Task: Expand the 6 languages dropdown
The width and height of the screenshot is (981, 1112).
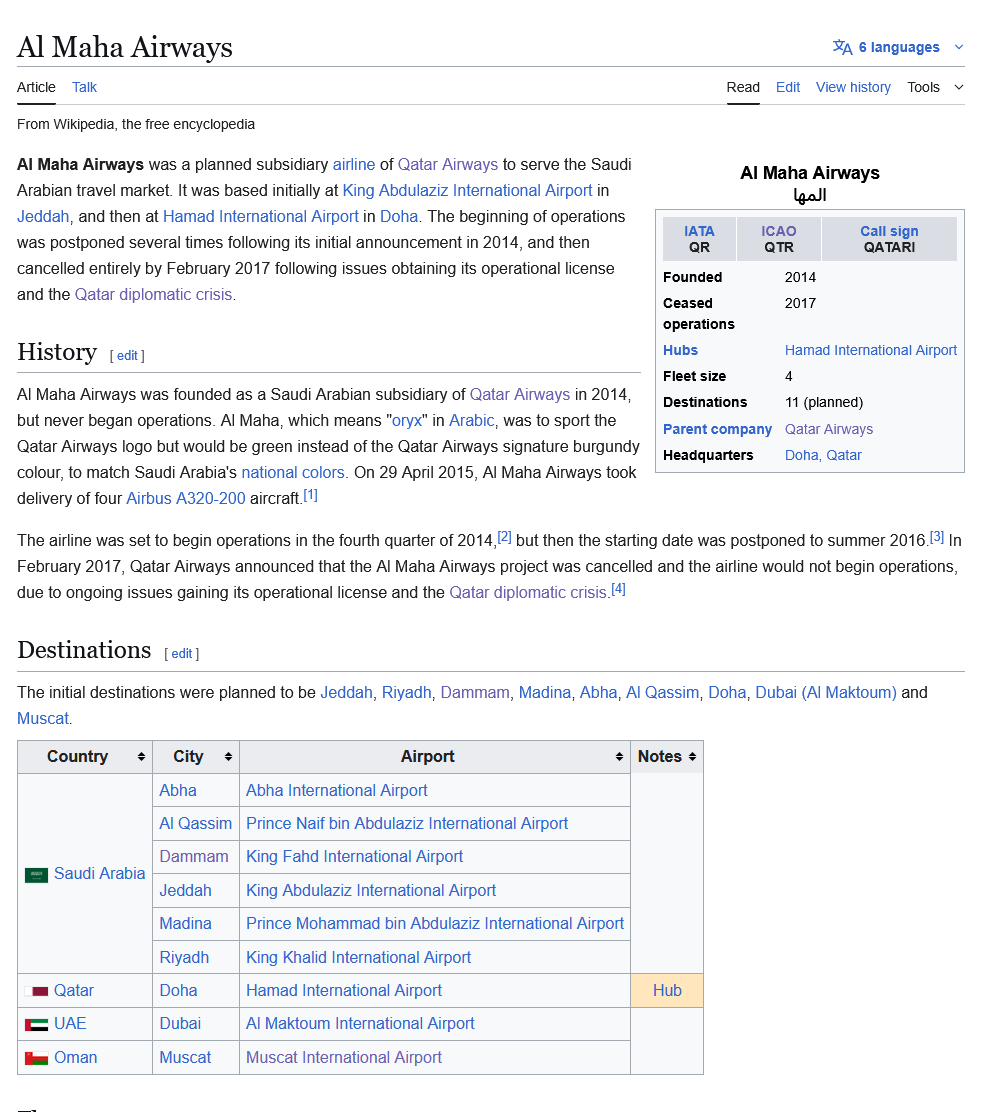Action: pyautogui.click(x=958, y=47)
